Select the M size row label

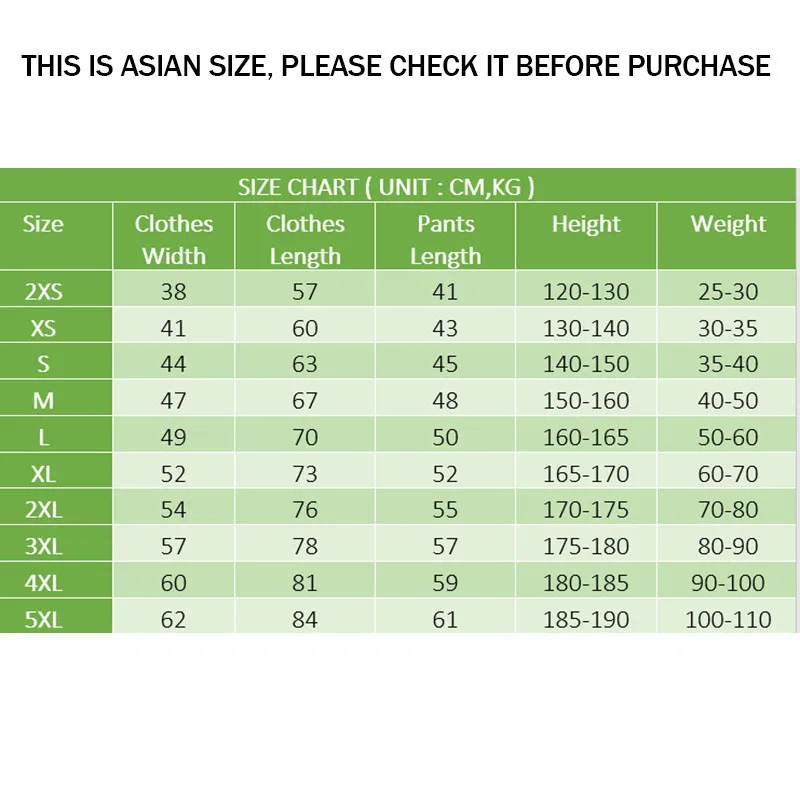coord(43,401)
